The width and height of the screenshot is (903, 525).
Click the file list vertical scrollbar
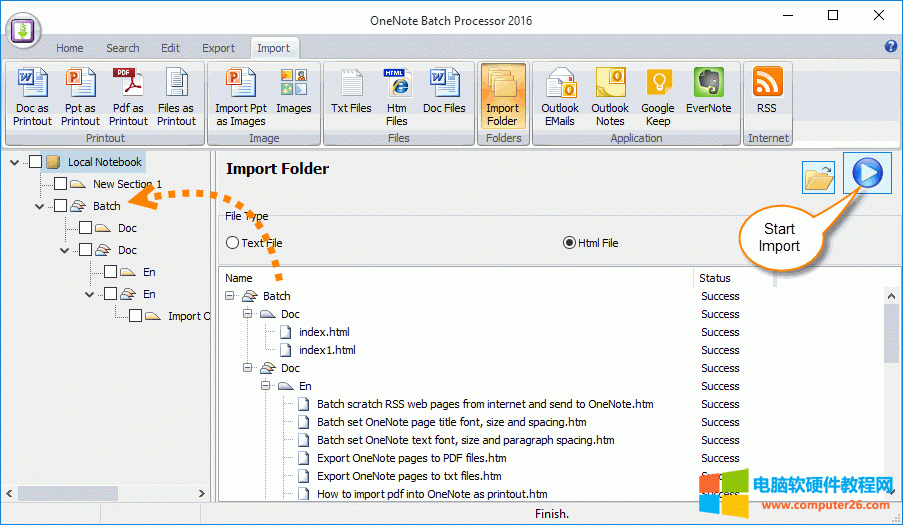(892, 400)
